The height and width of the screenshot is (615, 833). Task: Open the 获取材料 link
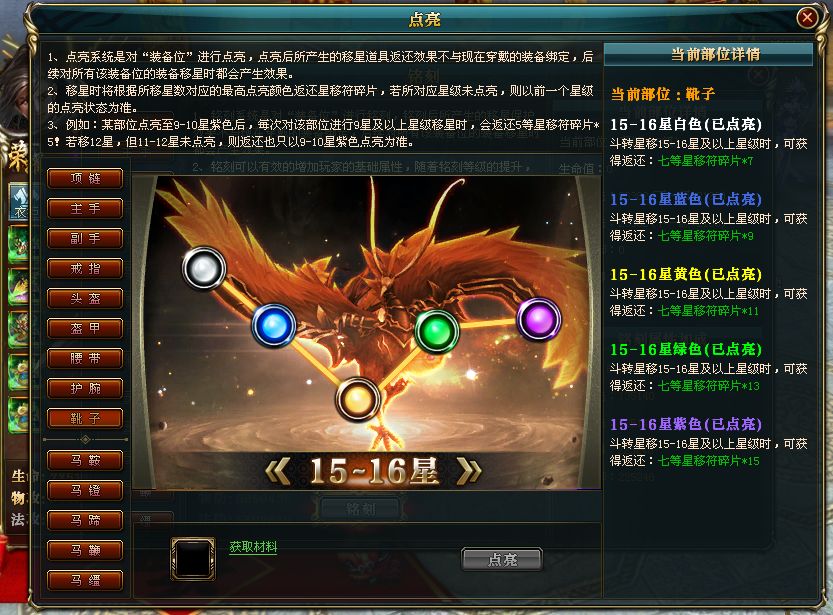coord(253,546)
